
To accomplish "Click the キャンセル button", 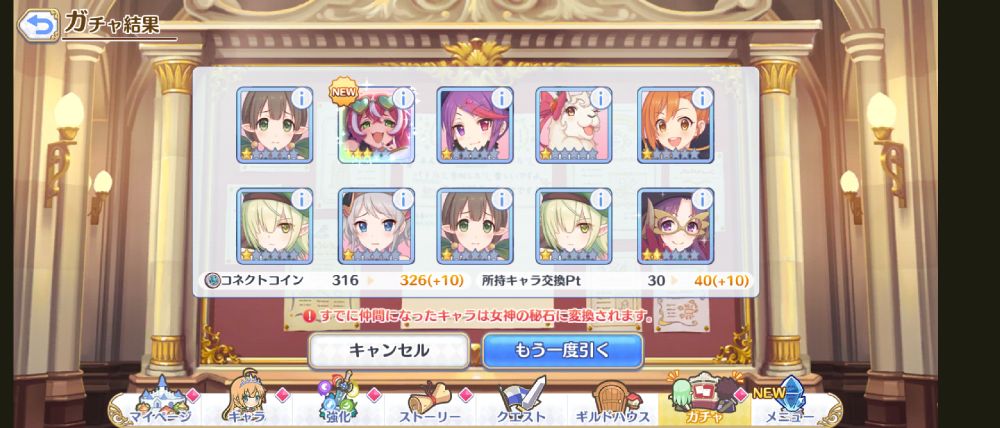I will (389, 351).
